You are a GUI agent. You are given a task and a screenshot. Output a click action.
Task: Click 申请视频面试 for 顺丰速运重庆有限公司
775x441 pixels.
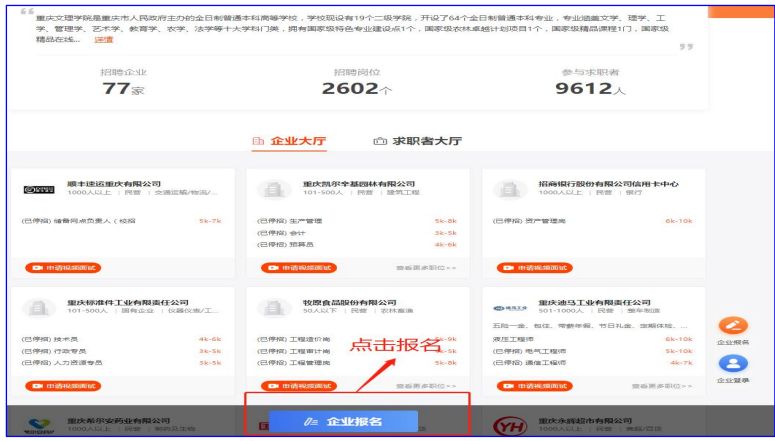62,268
